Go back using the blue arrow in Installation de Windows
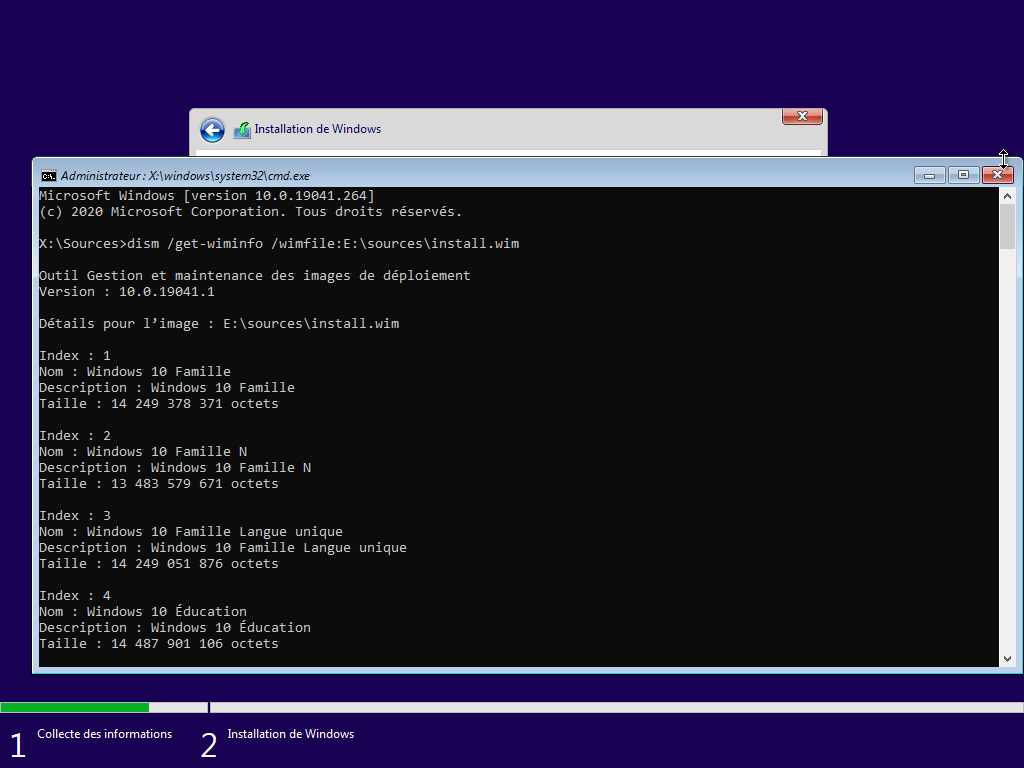The height and width of the screenshot is (768, 1024). (x=212, y=130)
